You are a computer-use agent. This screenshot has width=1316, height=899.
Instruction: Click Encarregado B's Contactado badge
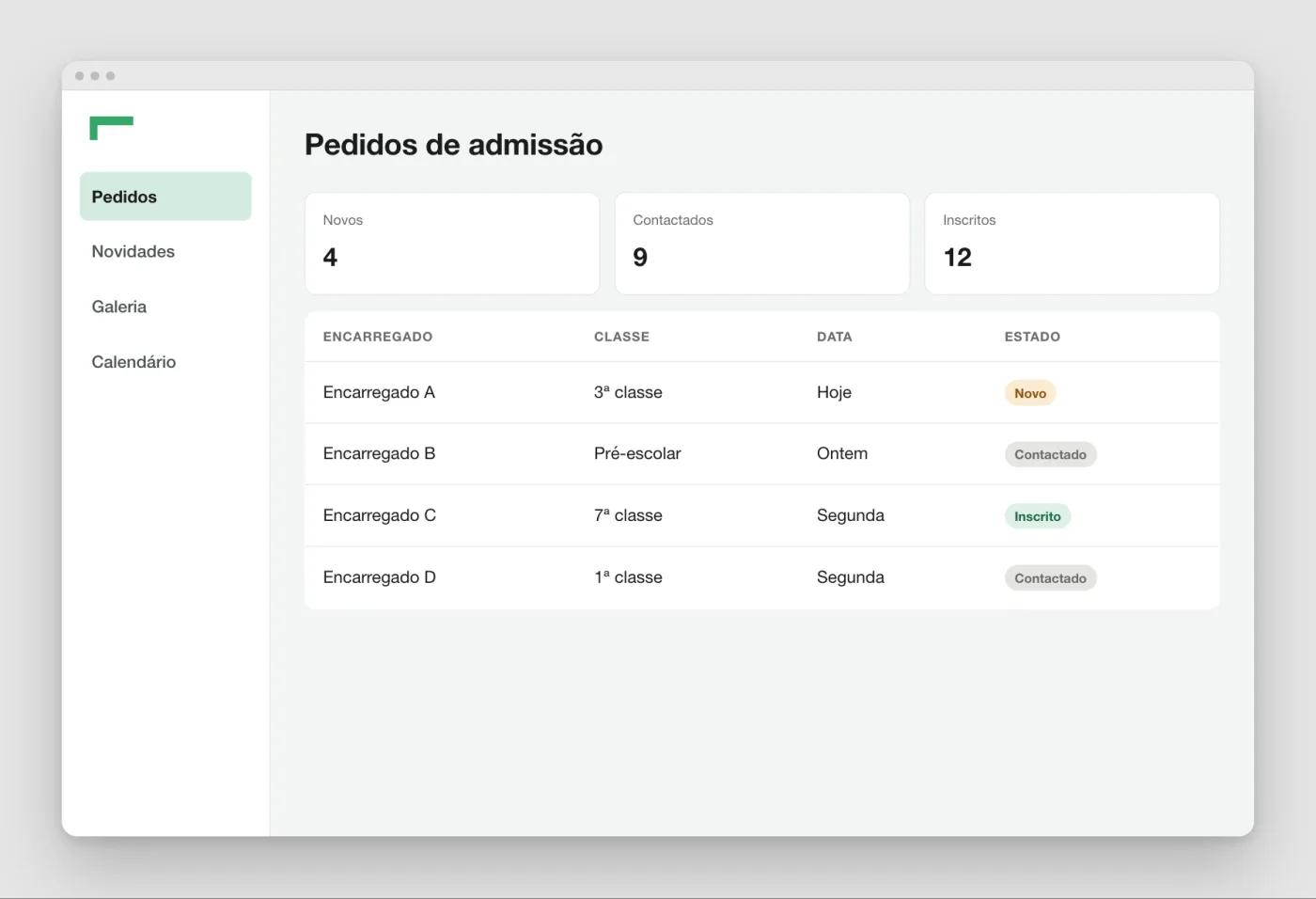pyautogui.click(x=1050, y=454)
